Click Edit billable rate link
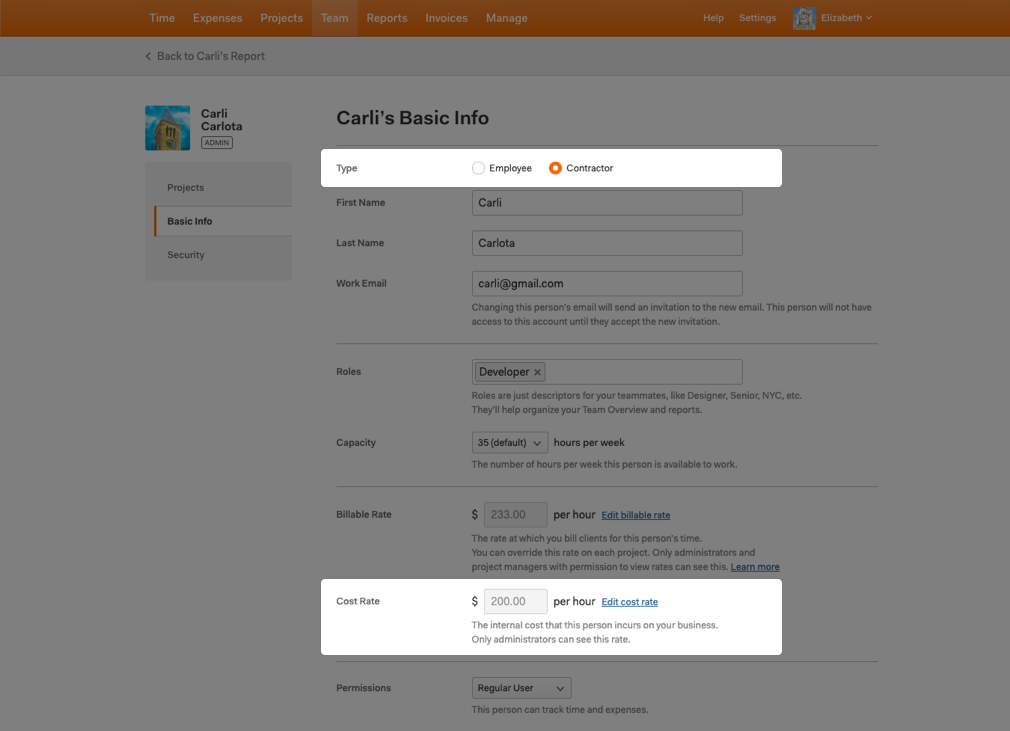The height and width of the screenshot is (731, 1010). [636, 515]
